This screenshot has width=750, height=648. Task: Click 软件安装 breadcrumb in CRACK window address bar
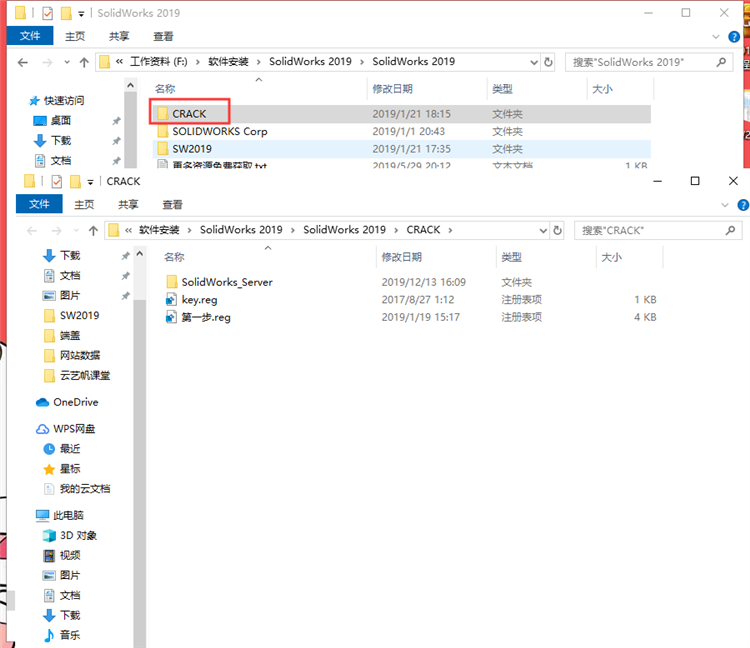(x=159, y=230)
